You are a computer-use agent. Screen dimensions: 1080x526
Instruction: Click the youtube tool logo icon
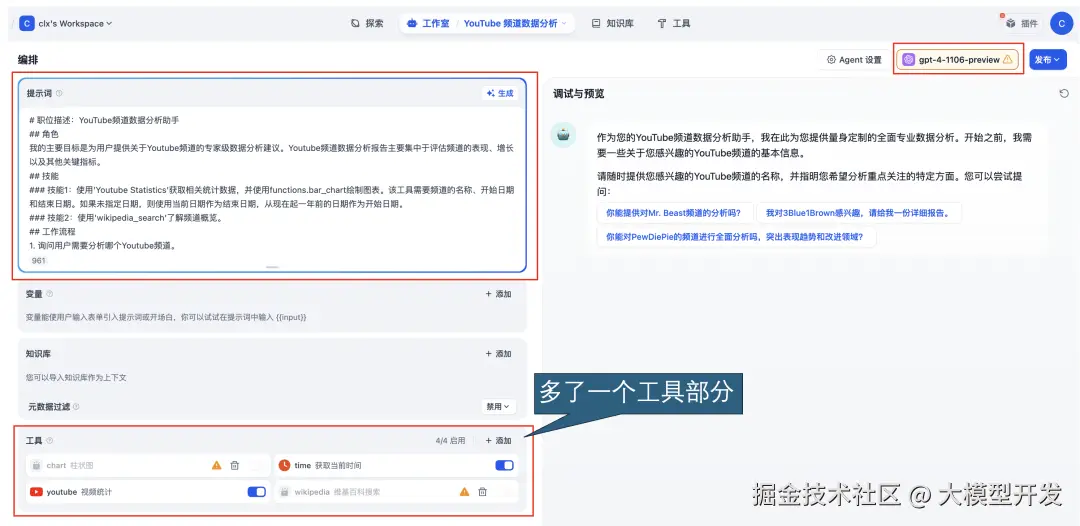37,492
